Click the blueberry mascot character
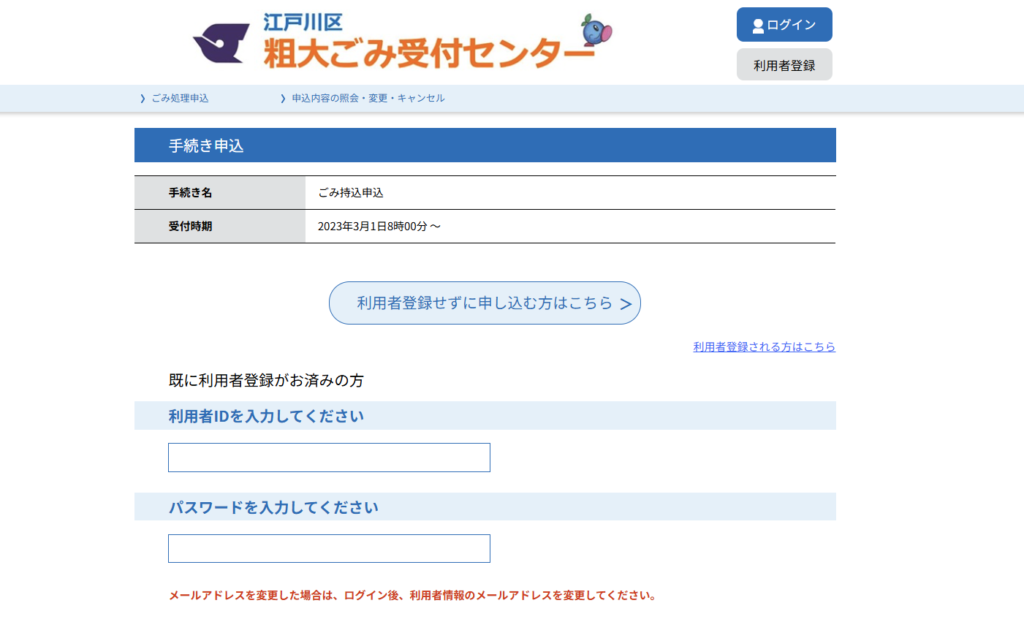This screenshot has width=1024, height=622. (x=597, y=31)
